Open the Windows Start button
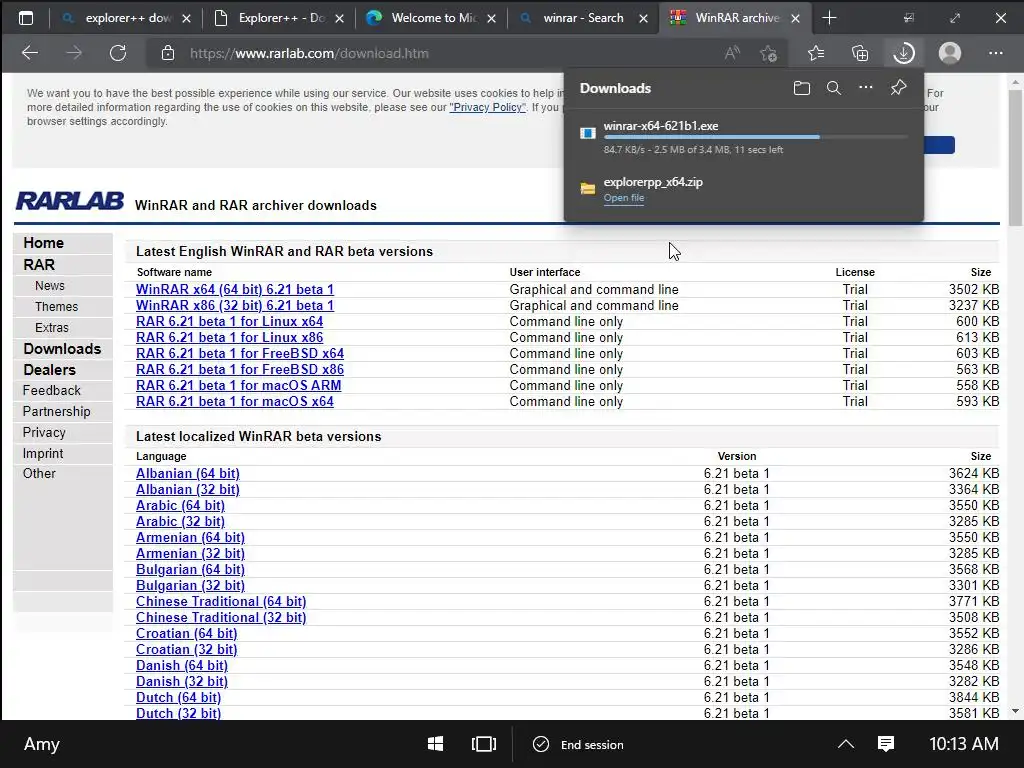 tap(436, 744)
